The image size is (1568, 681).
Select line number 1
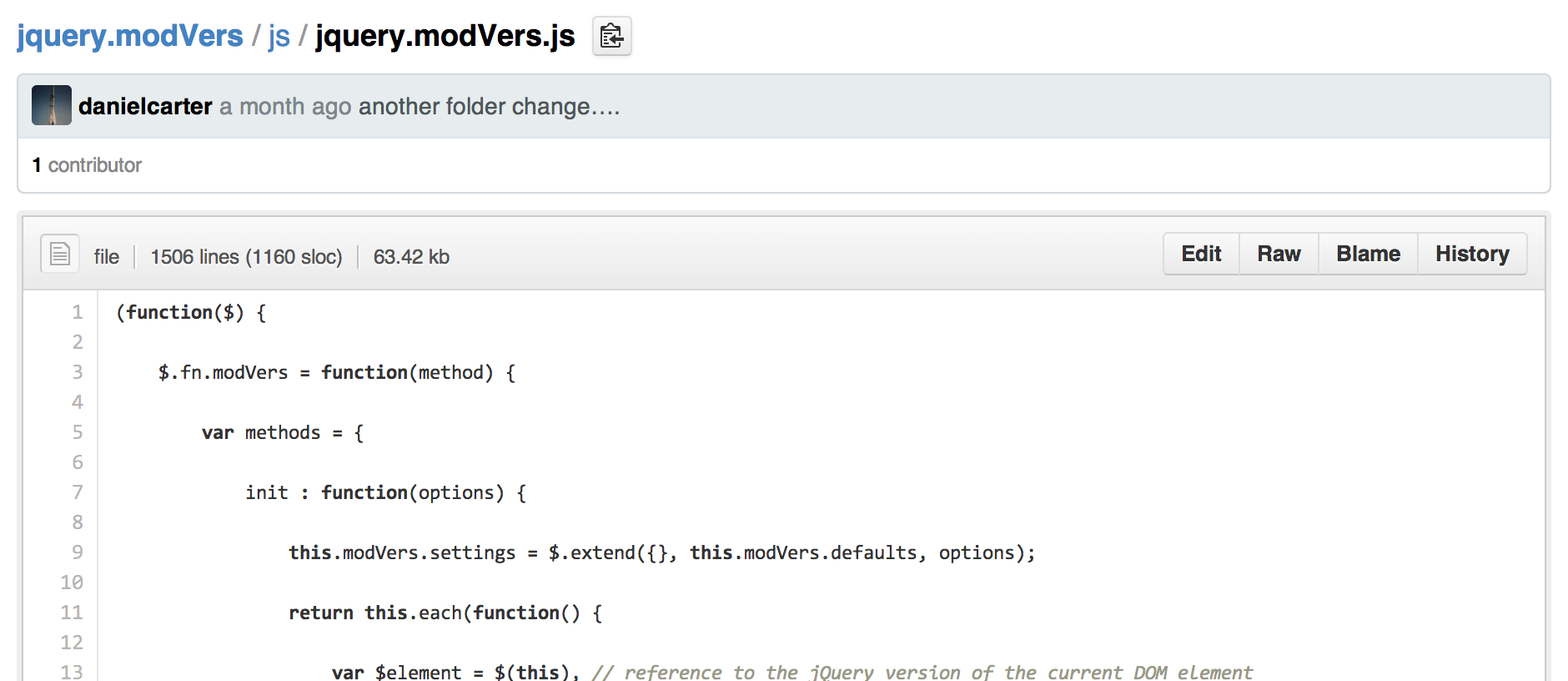78,312
